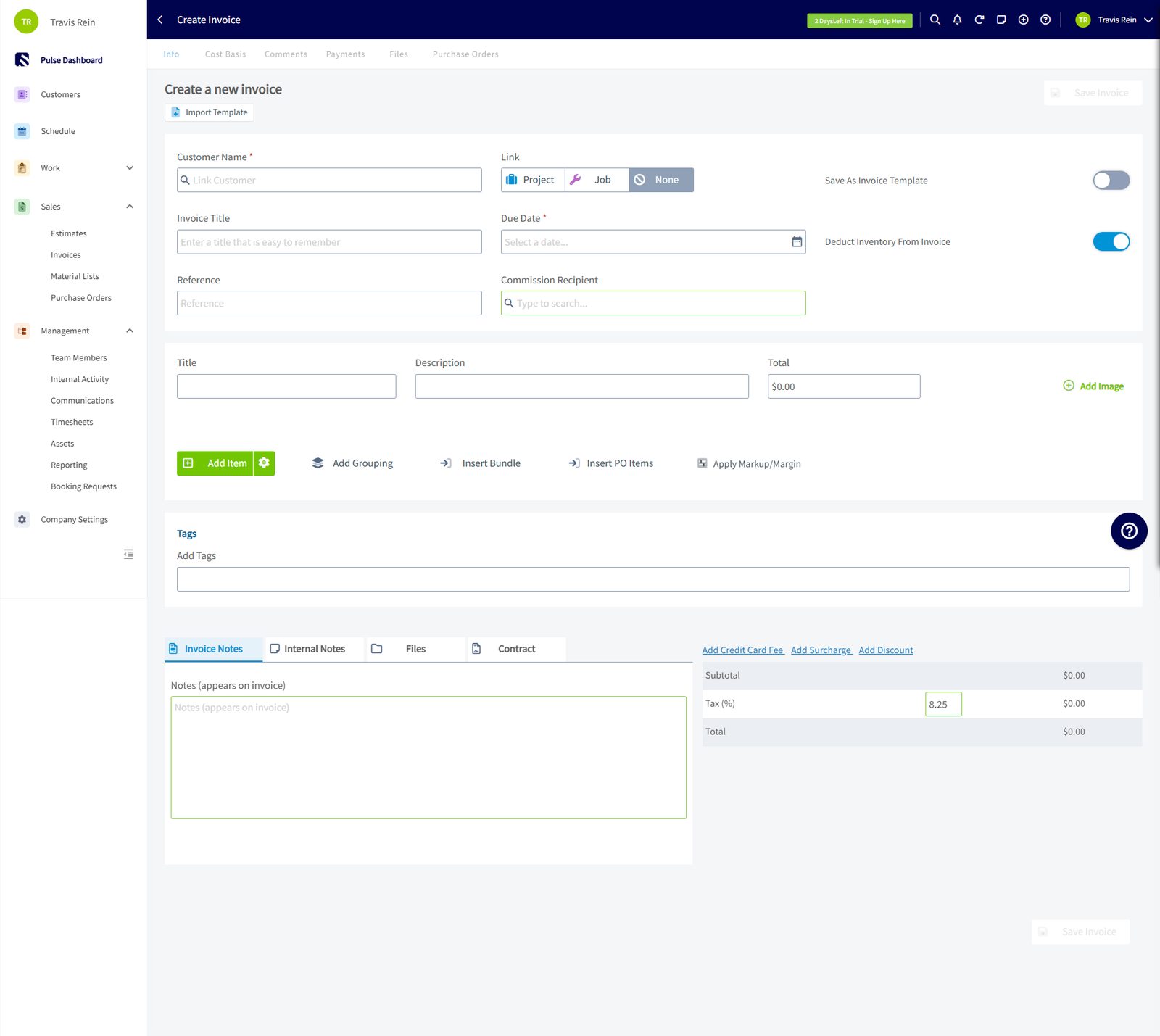Viewport: 1160px width, 1036px height.
Task: Click Commission Recipient search field
Action: coord(653,303)
